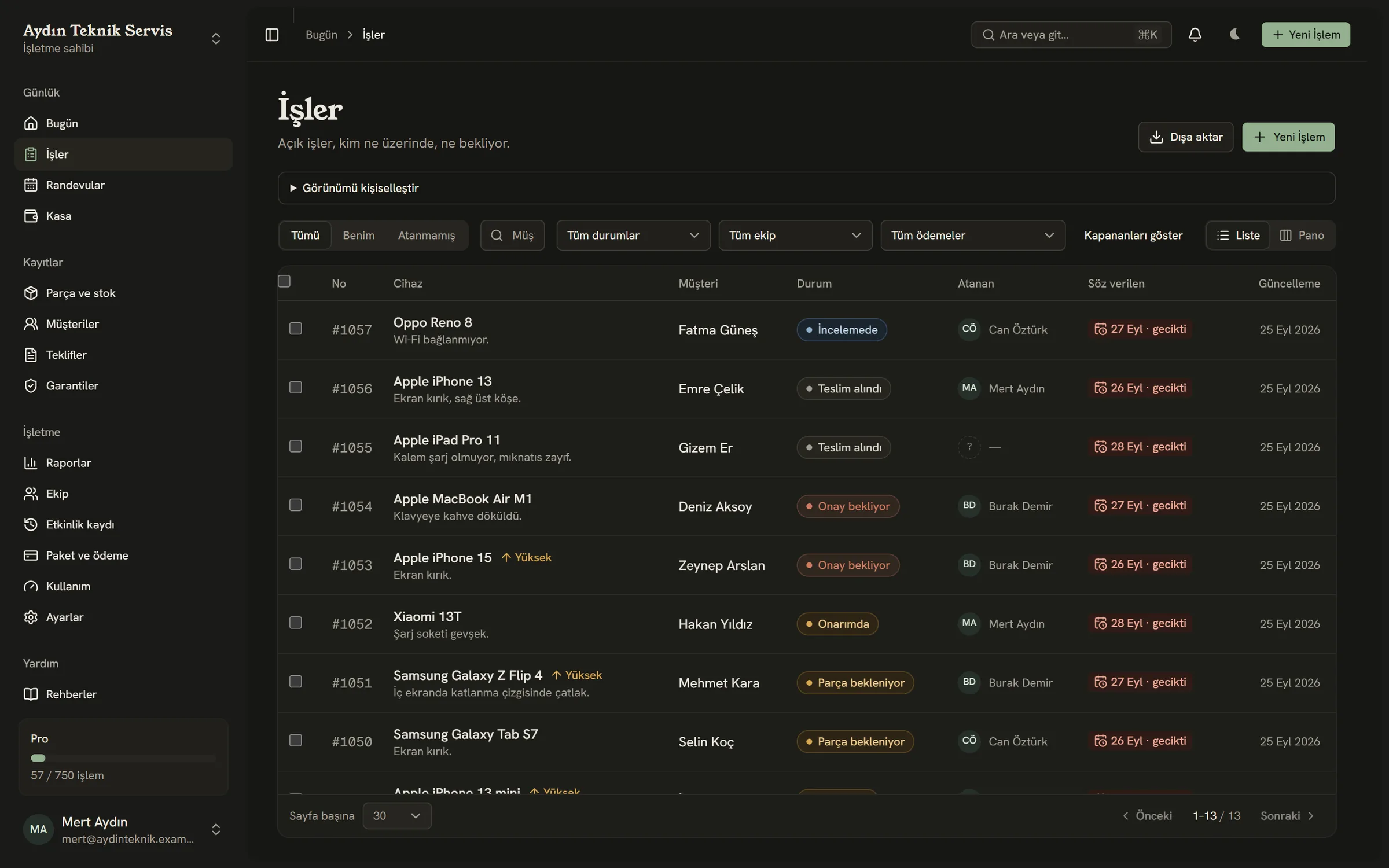1389x868 pixels.
Task: Open Müşteriler page
Action: pos(123,324)
